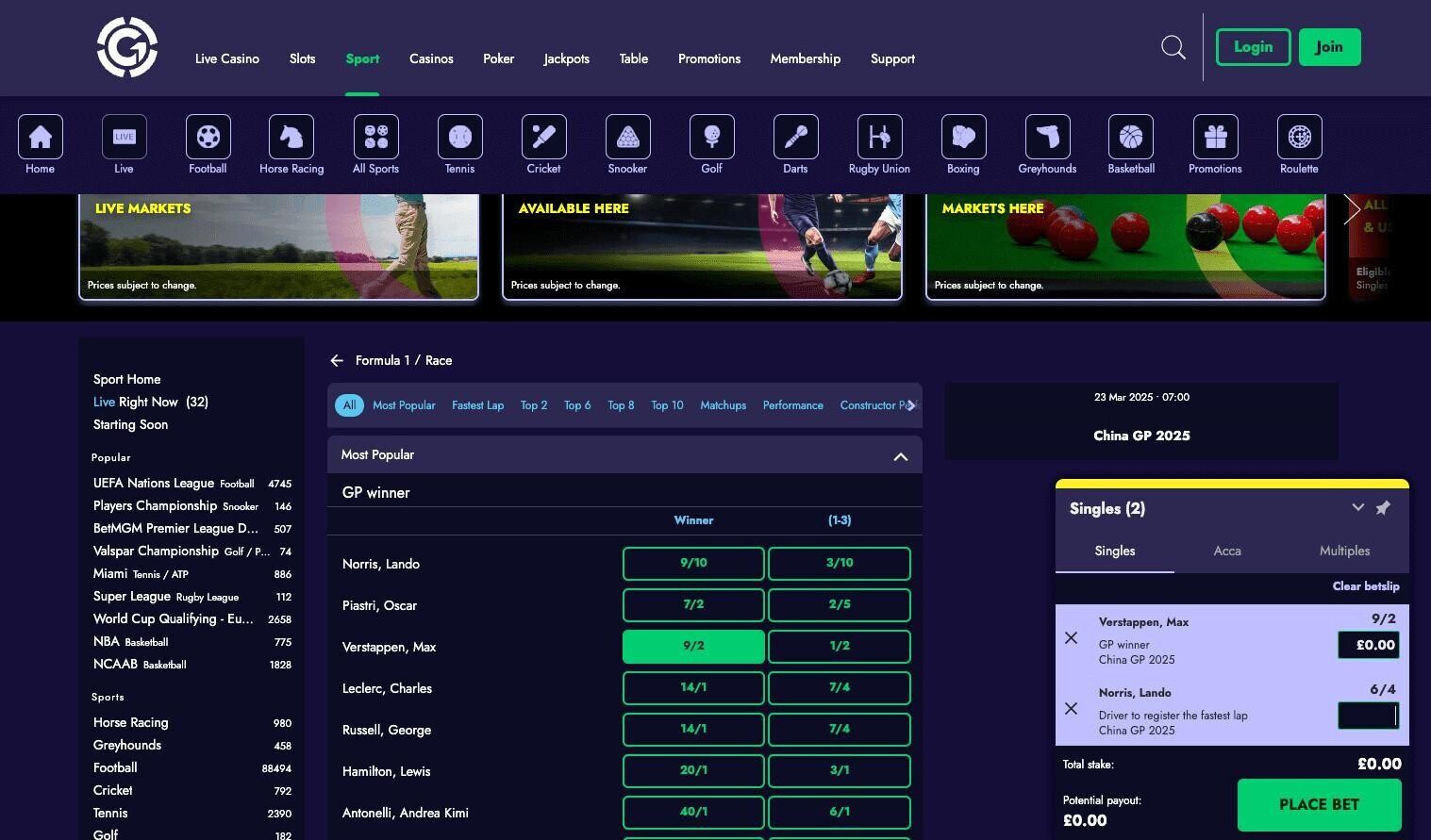Collapse the betslip with the chevron
The width and height of the screenshot is (1431, 840).
1358,507
